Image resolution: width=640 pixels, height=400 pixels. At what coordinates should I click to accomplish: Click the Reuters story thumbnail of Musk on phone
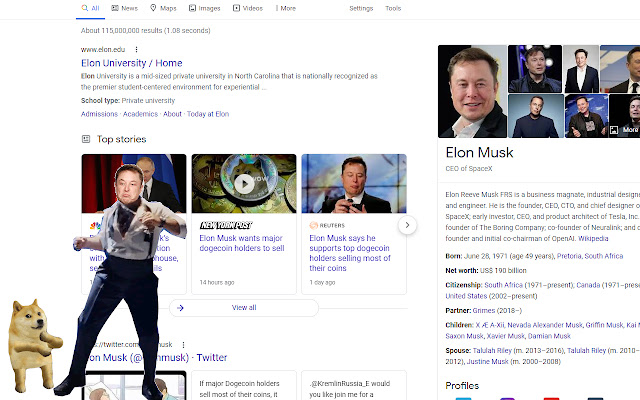[354, 184]
